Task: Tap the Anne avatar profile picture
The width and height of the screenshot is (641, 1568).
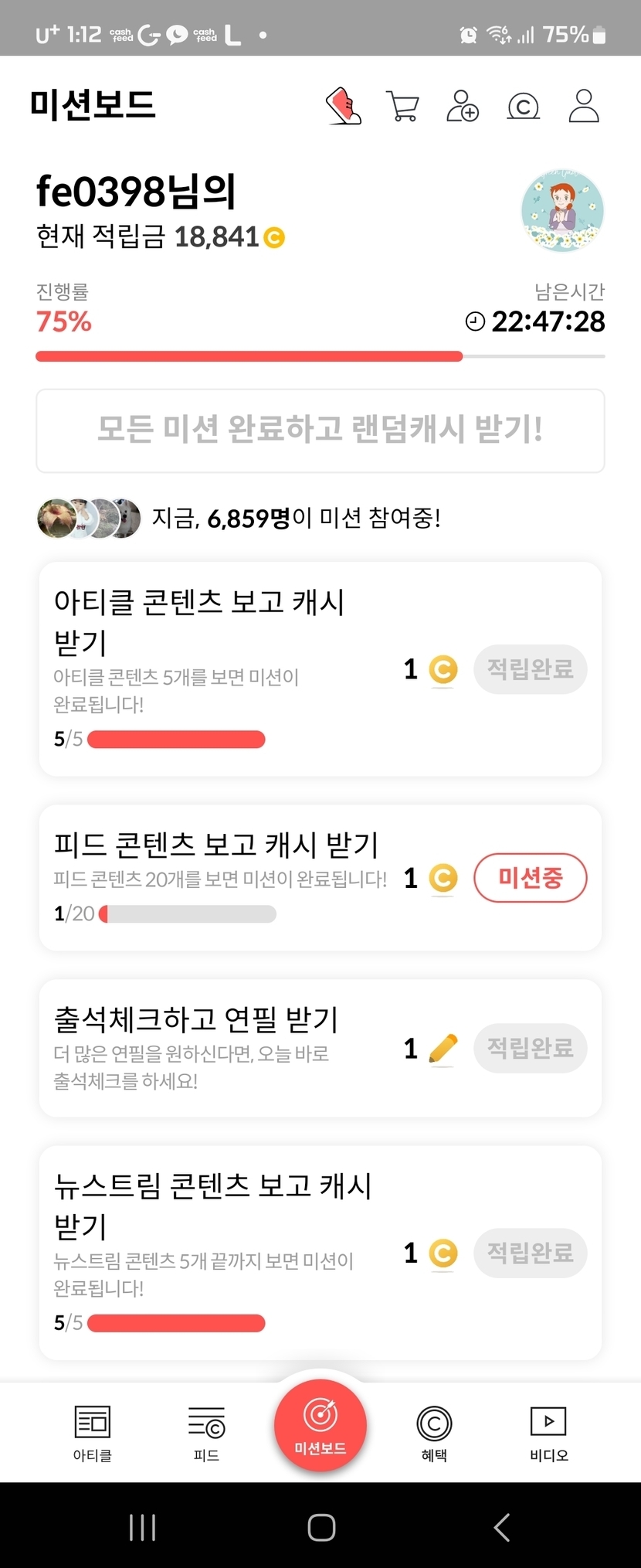Action: (x=562, y=211)
